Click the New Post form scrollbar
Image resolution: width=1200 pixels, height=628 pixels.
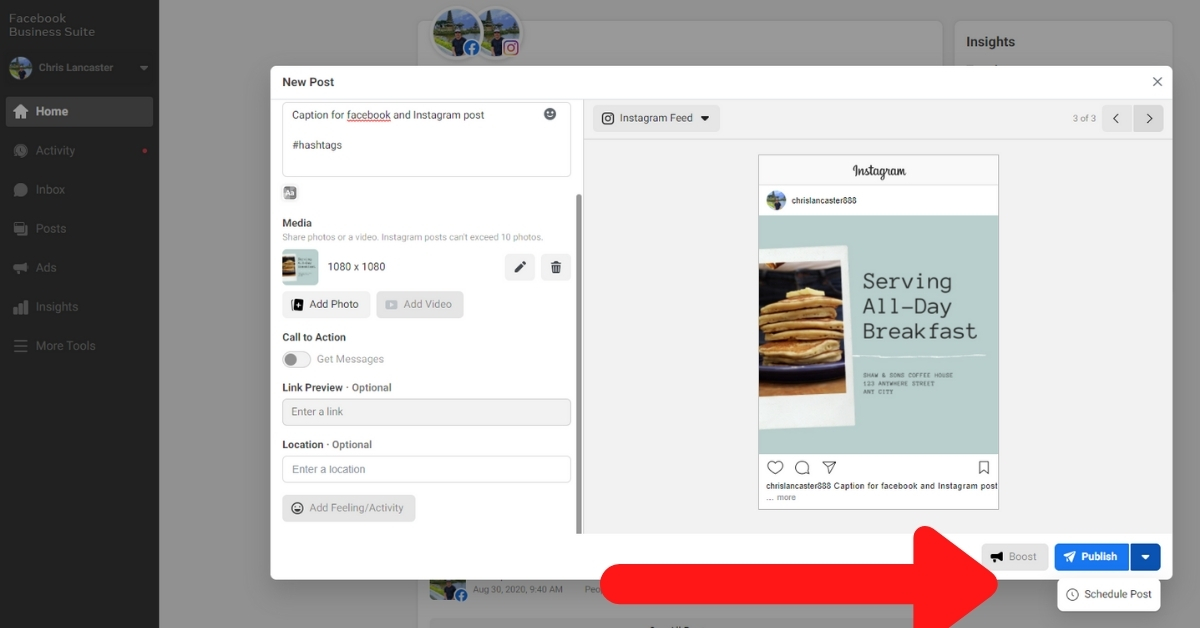point(578,363)
